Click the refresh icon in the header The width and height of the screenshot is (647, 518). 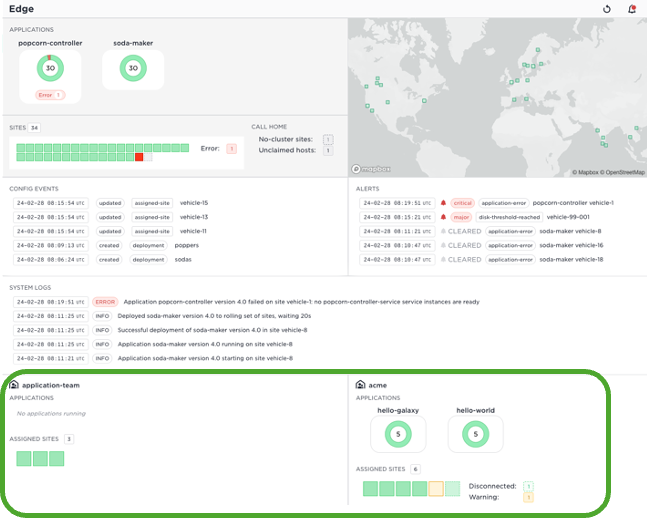point(607,9)
